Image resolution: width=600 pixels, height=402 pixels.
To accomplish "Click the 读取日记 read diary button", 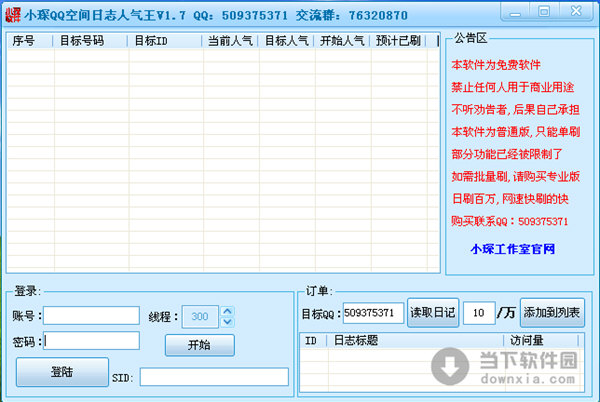I will click(433, 313).
